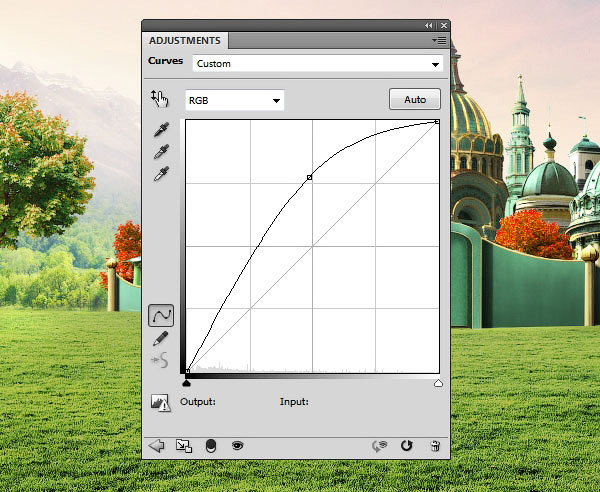Viewport: 600px width, 492px height.
Task: Click the Output label
Action: (198, 402)
